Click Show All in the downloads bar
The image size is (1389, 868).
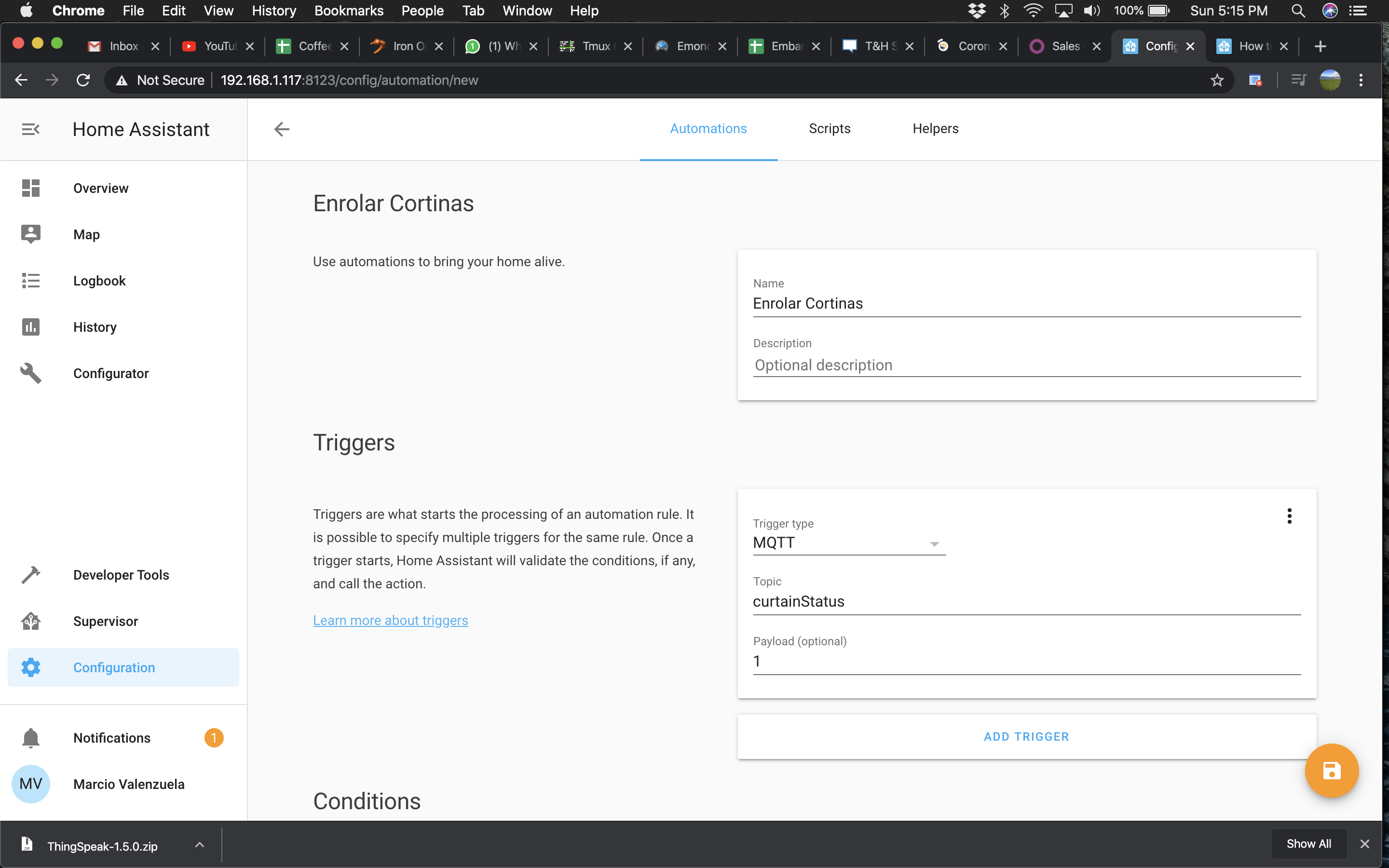tap(1308, 843)
